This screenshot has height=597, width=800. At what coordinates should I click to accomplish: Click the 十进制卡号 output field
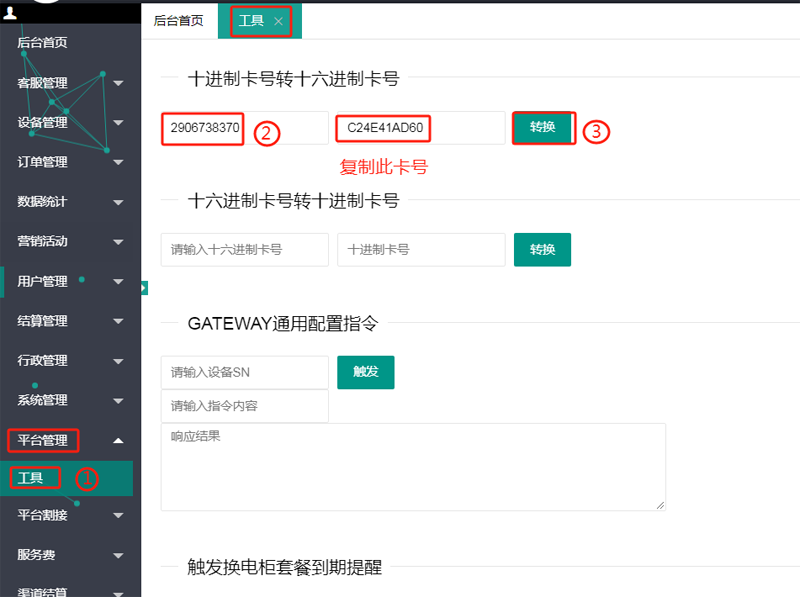pyautogui.click(x=421, y=250)
